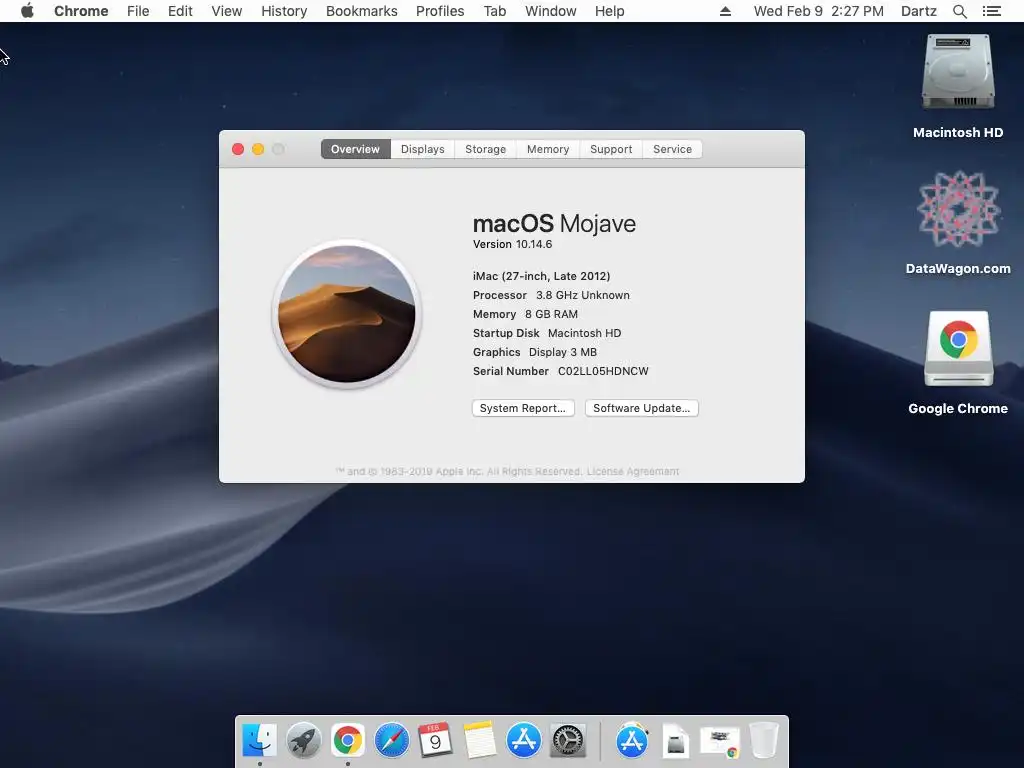Launch Launchpad rocket icon in Dock

coord(304,741)
